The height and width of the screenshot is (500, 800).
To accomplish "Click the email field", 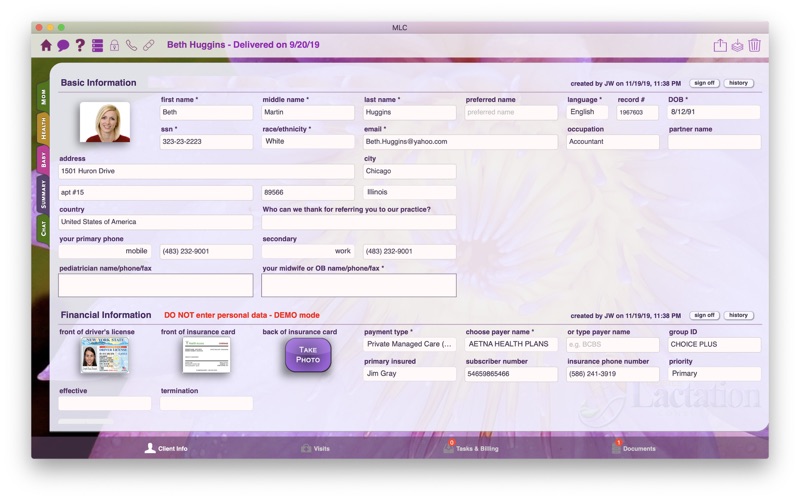I will click(461, 142).
